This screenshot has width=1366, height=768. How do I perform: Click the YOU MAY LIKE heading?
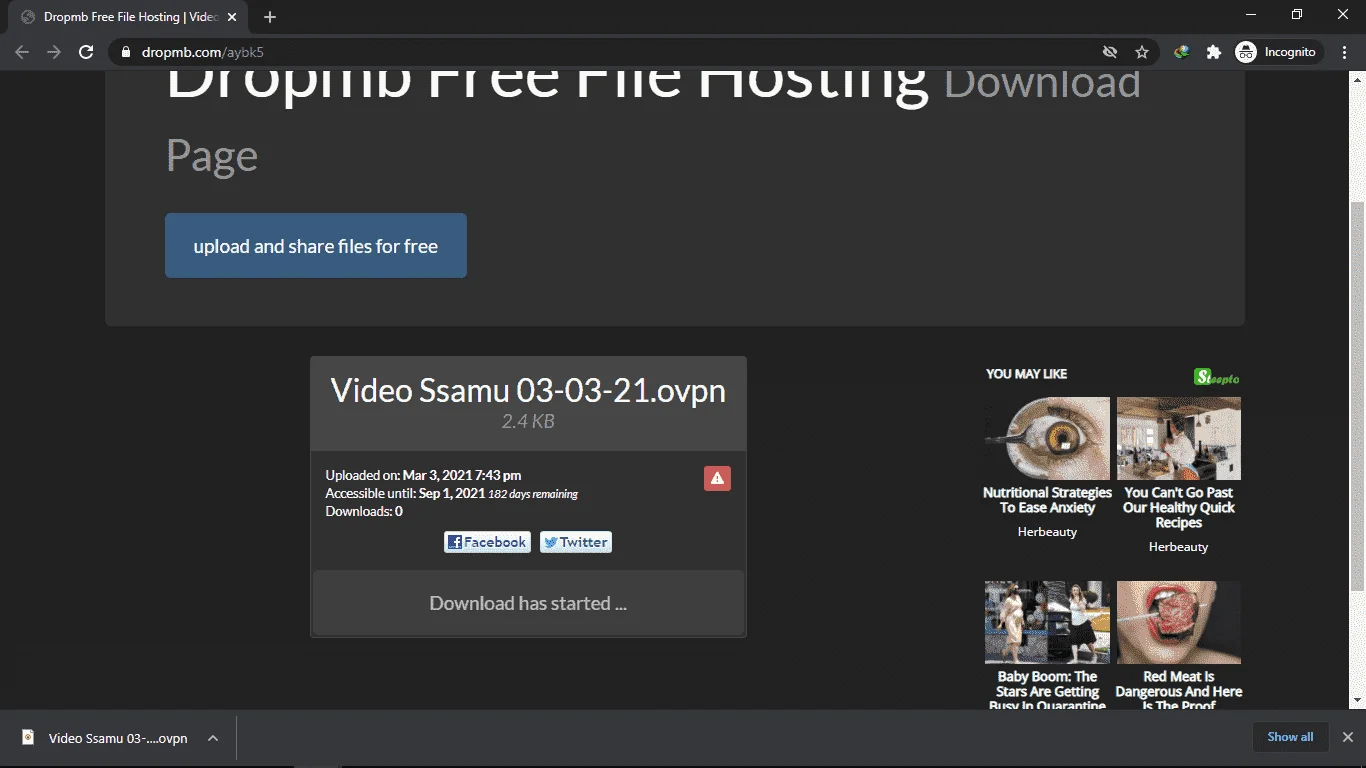pyautogui.click(x=1026, y=374)
